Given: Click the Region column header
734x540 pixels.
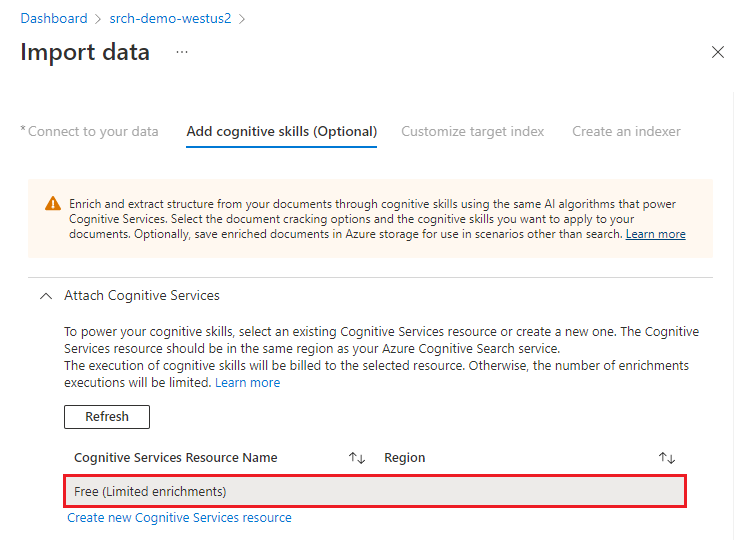Looking at the screenshot, I should [x=405, y=458].
